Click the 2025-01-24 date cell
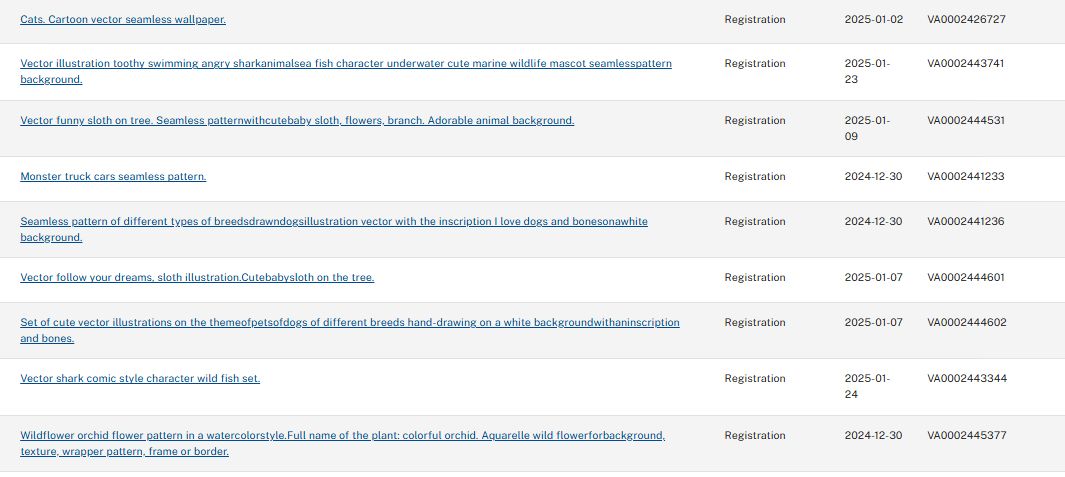 [x=866, y=386]
